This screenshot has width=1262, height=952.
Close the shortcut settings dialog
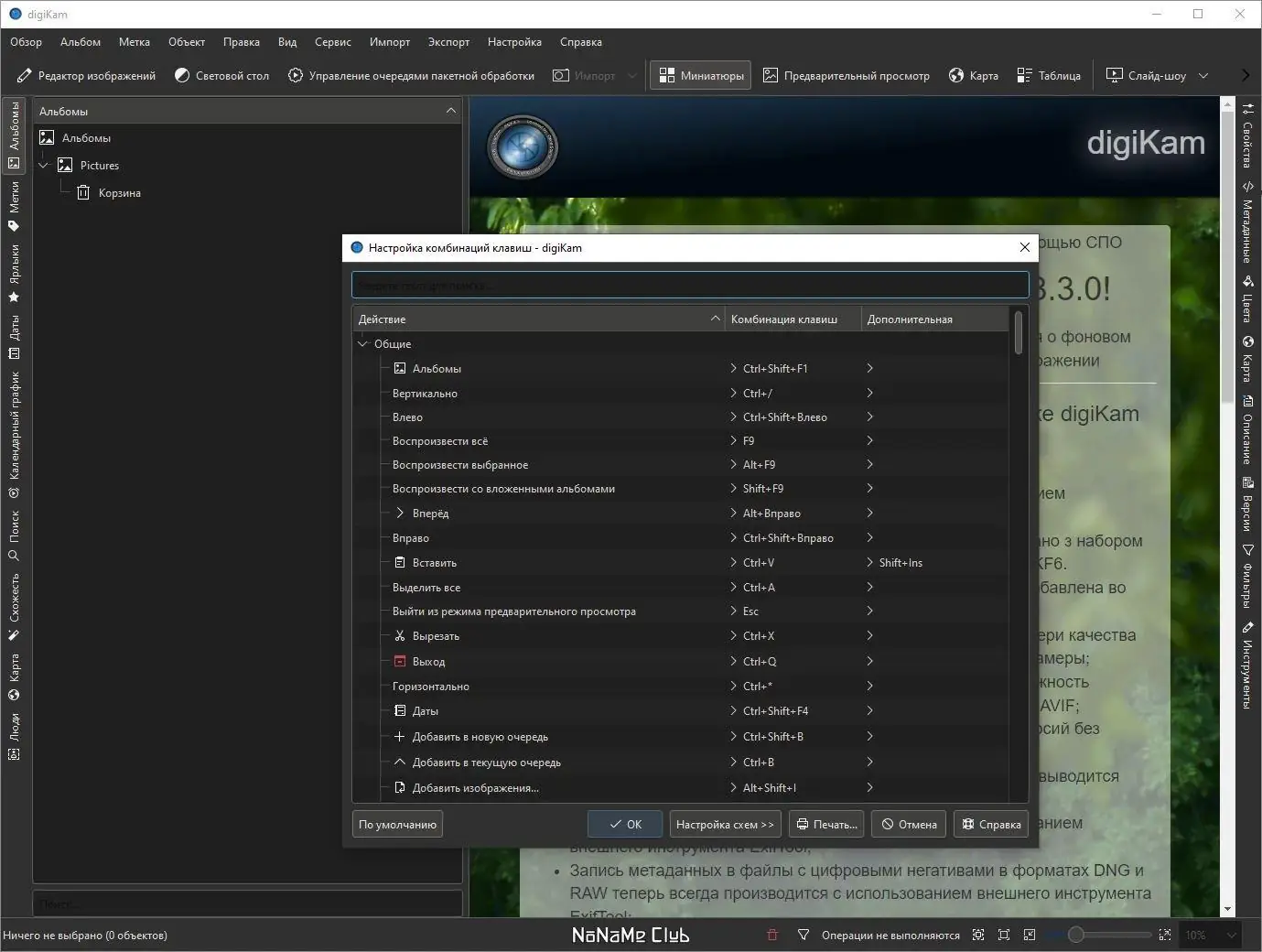pos(1025,247)
